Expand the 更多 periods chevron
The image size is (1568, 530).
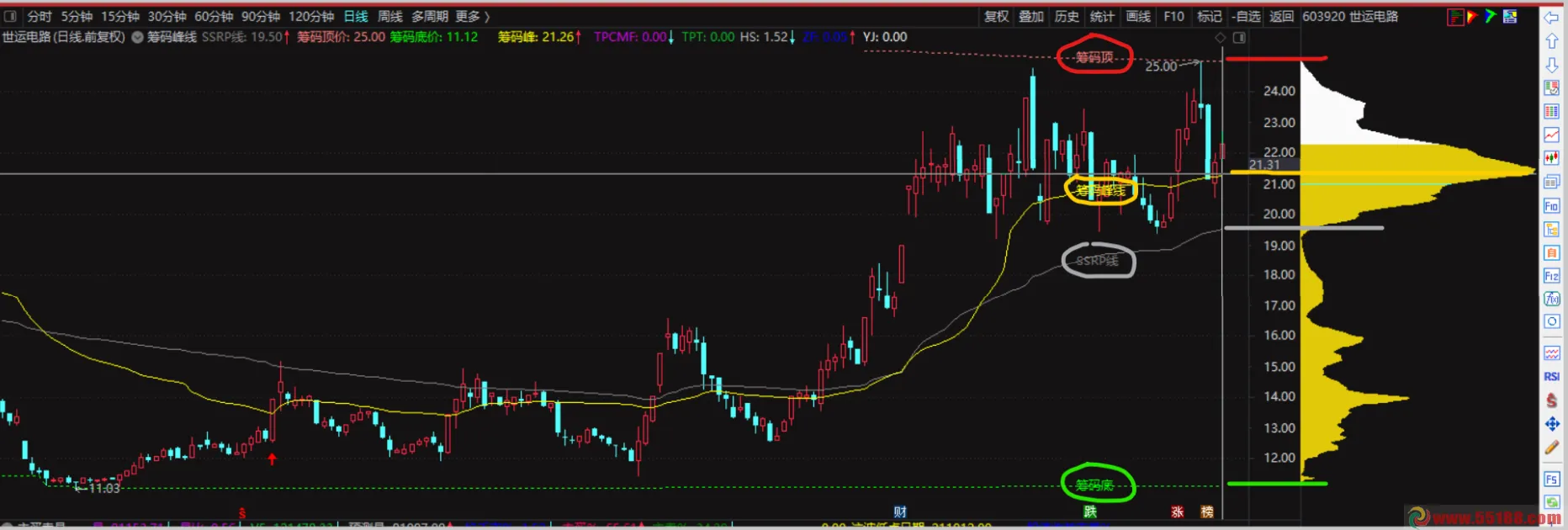click(487, 17)
